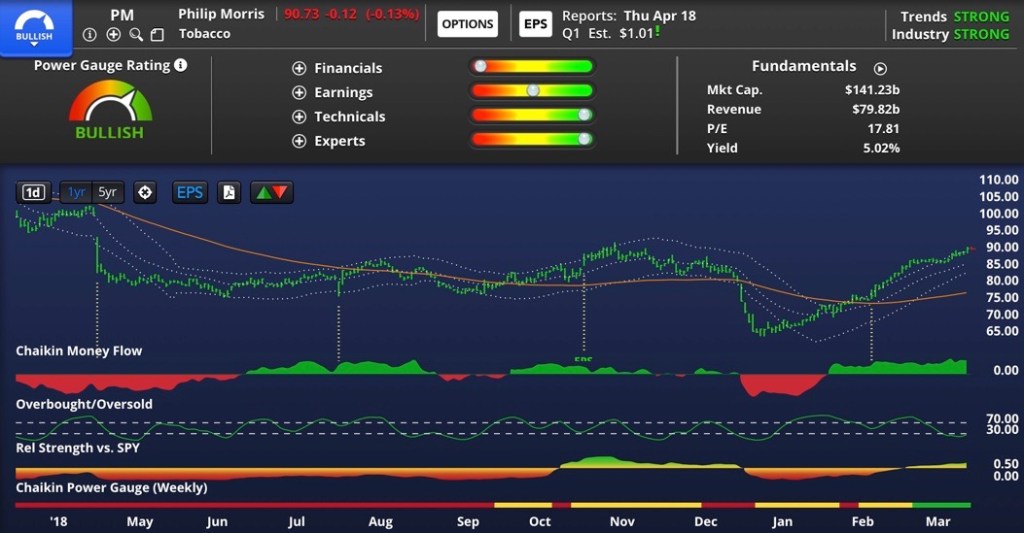Click the Fundamentals play arrow icon
The width and height of the screenshot is (1024, 533).
[880, 69]
